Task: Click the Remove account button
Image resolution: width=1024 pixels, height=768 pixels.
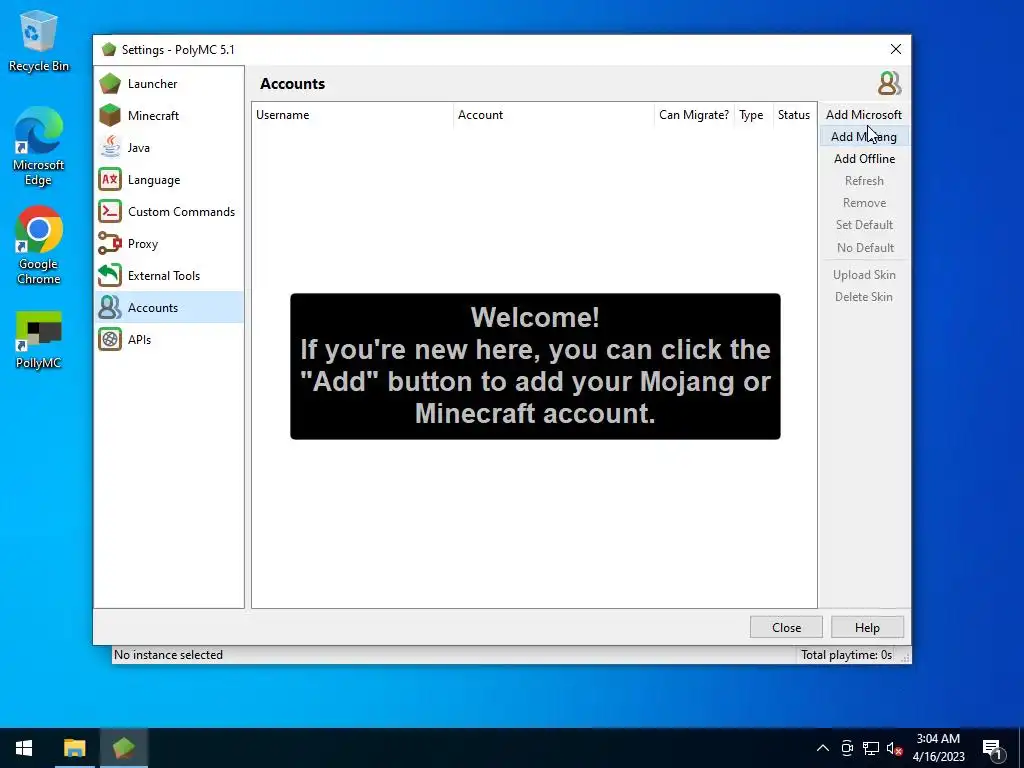Action: click(863, 203)
